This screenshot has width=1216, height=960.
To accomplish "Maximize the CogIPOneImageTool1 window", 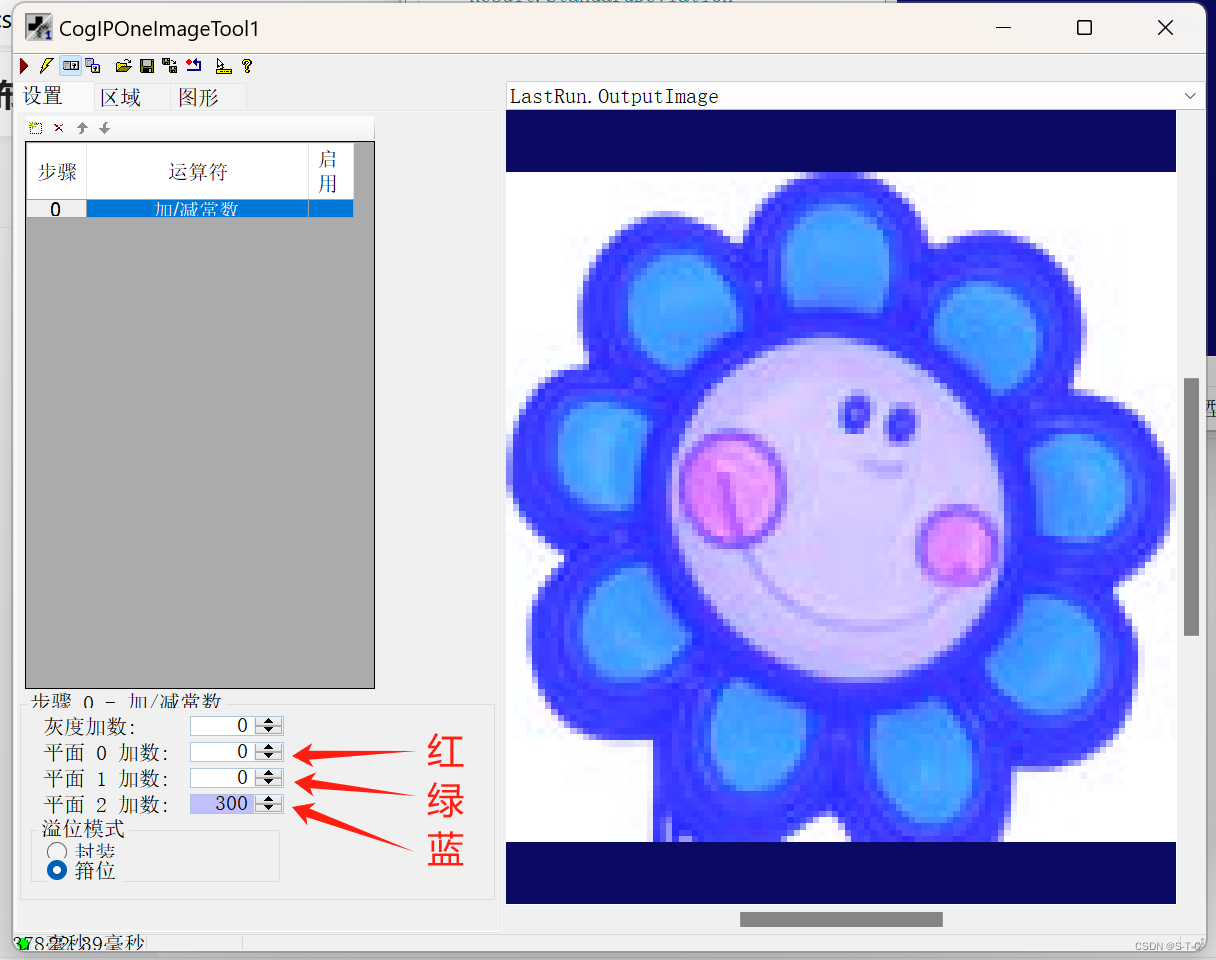I will coord(1084,28).
